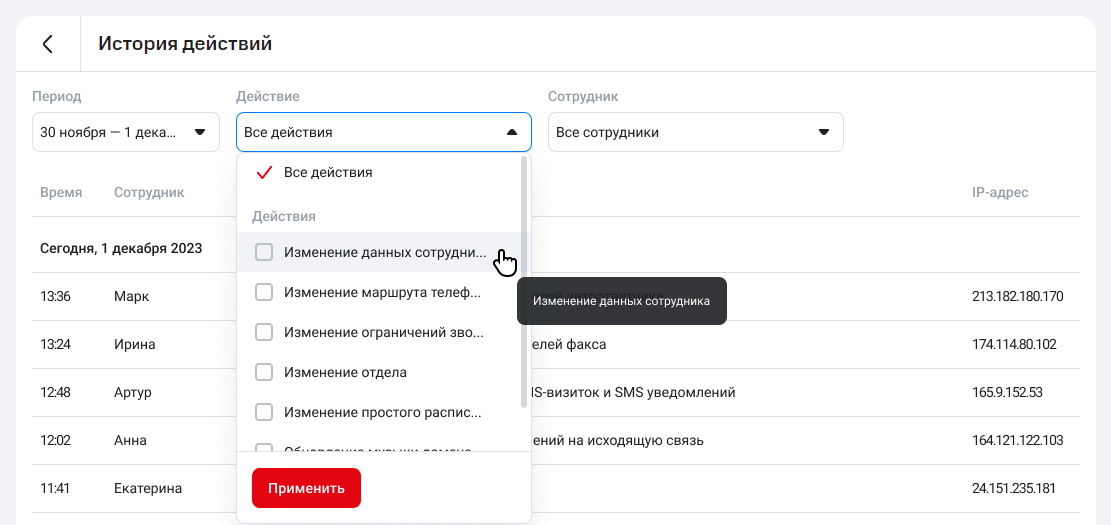Click the Сотрудник dropdown caret icon
This screenshot has height=525, width=1111.
click(823, 132)
